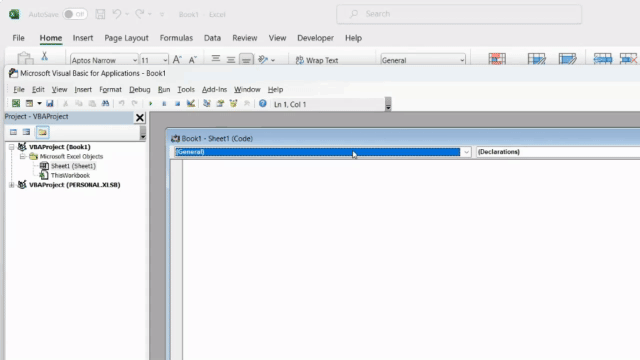This screenshot has height=360, width=640.
Task: Open VBA Insert menu
Action: [x=83, y=89]
